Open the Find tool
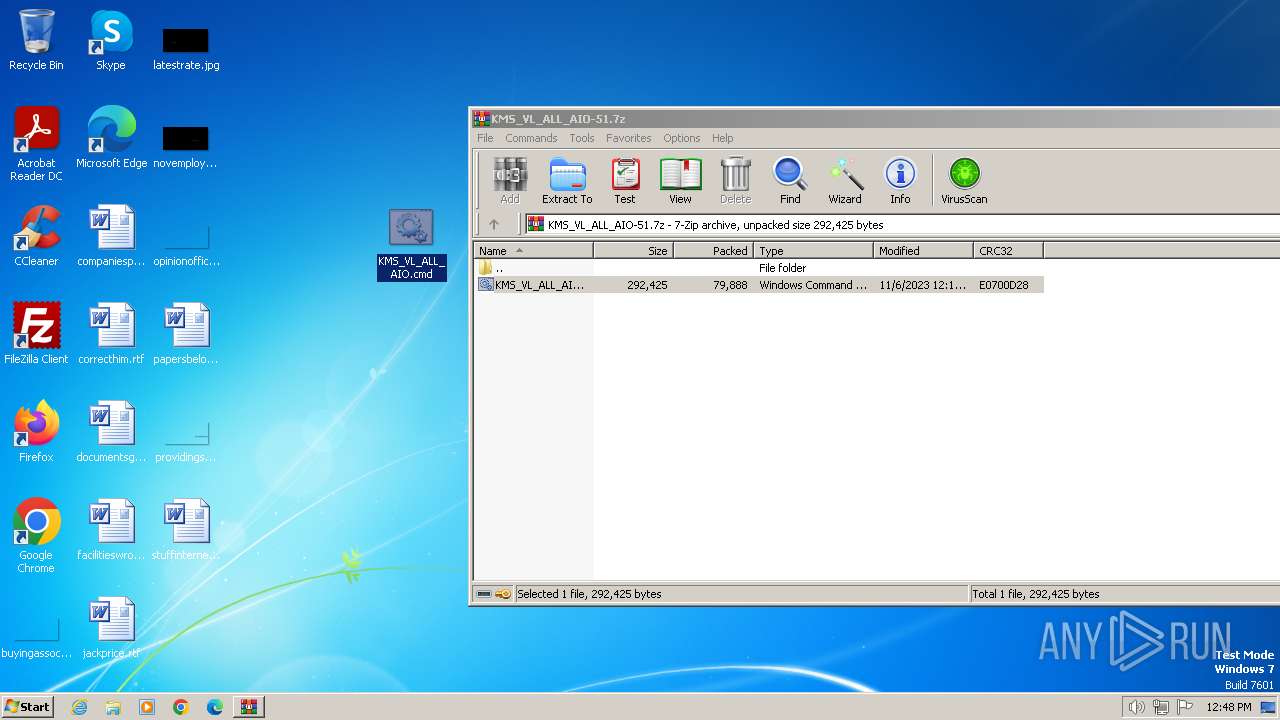 click(x=790, y=181)
